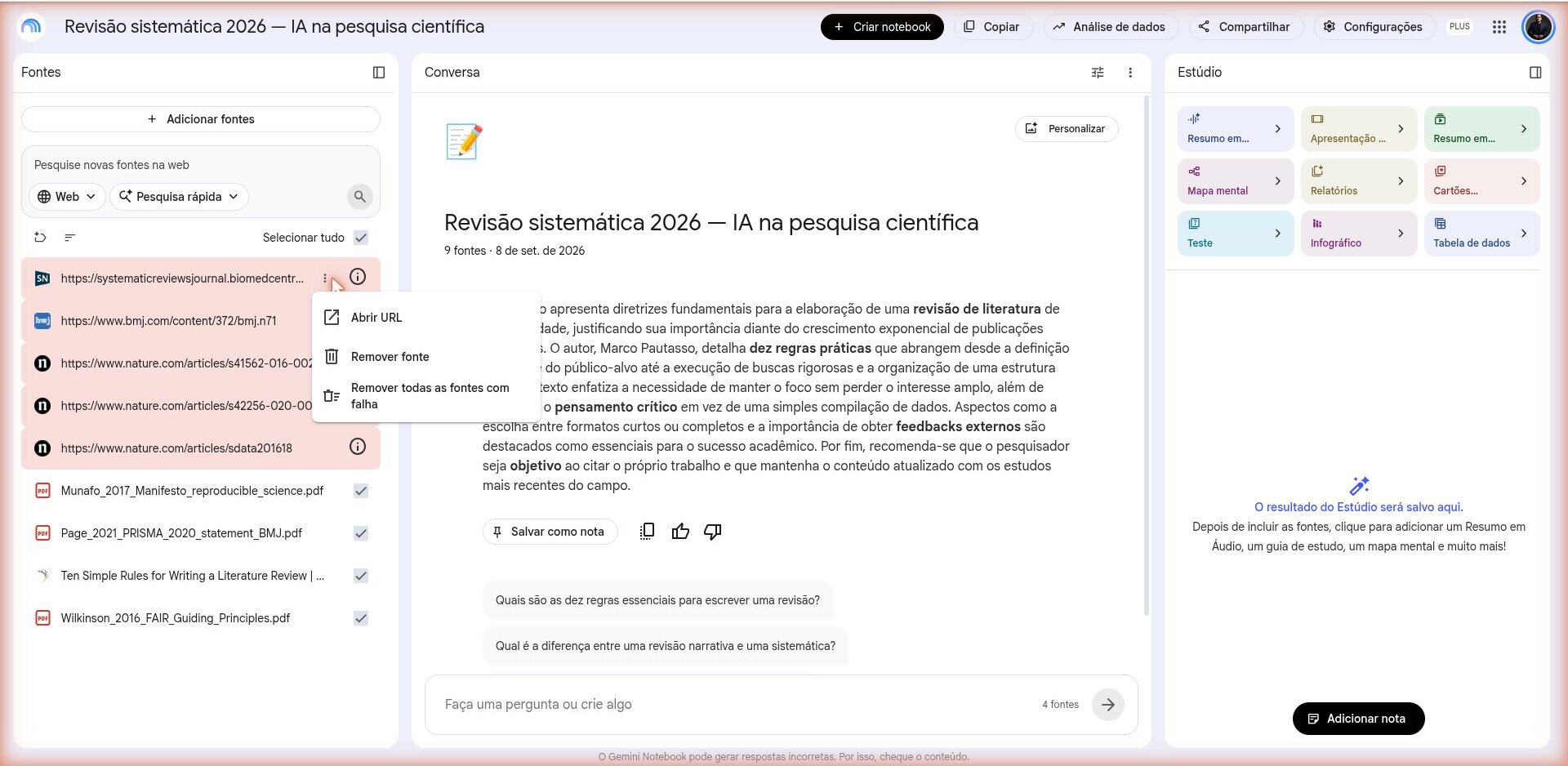Show info for systematicreviewsjournal source
The height and width of the screenshot is (766, 1568).
tap(358, 277)
